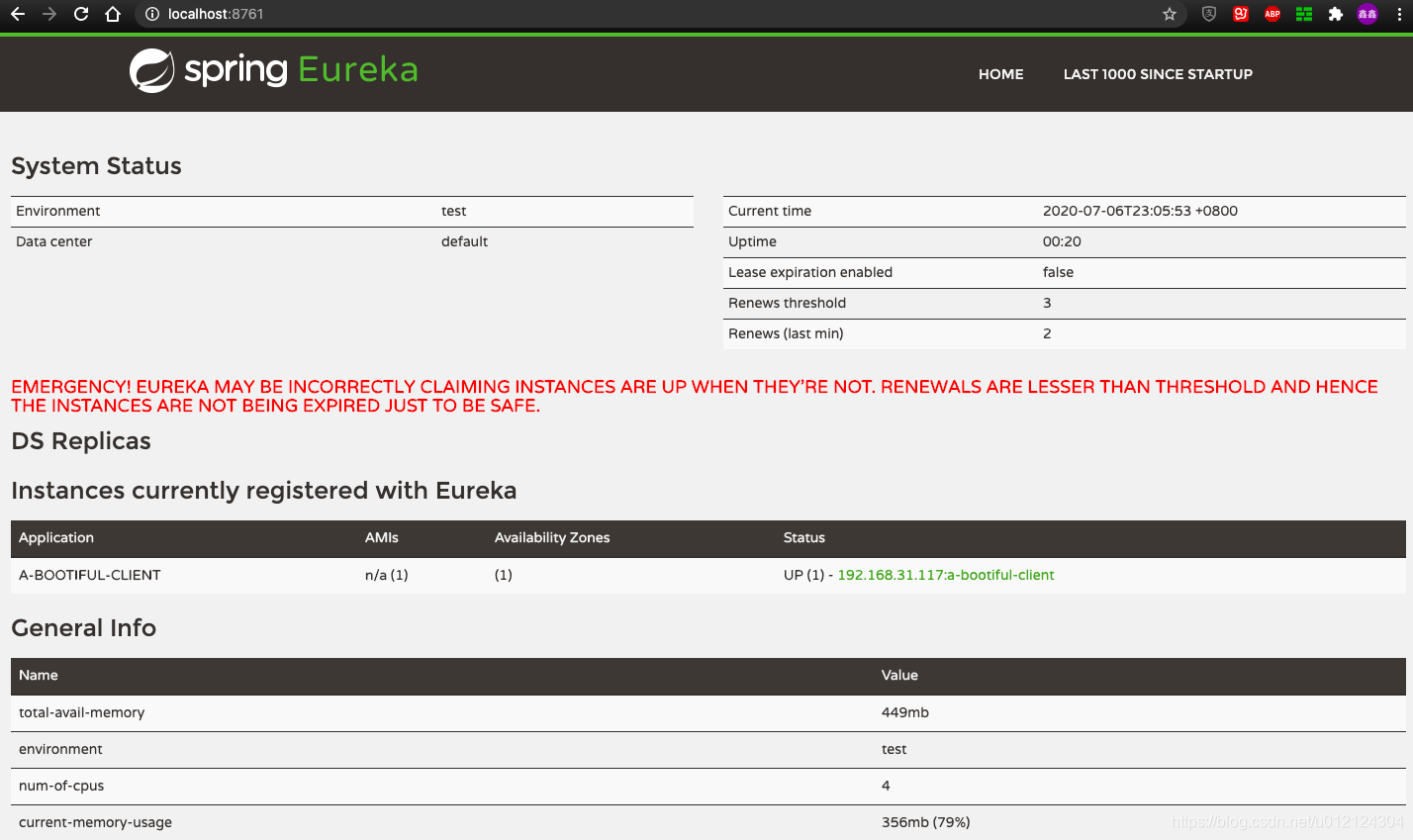Screen dimensions: 1413x840
Task: Select the 449mb memory value
Action: [x=905, y=712]
